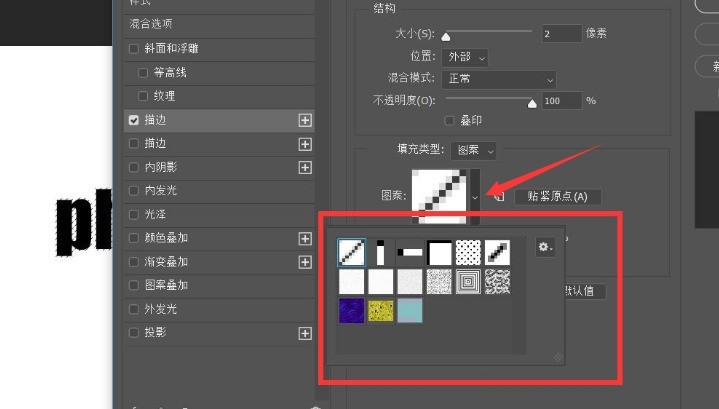Toggle the 纹理 checkbox
Image resolution: width=719 pixels, height=409 pixels.
click(143, 96)
